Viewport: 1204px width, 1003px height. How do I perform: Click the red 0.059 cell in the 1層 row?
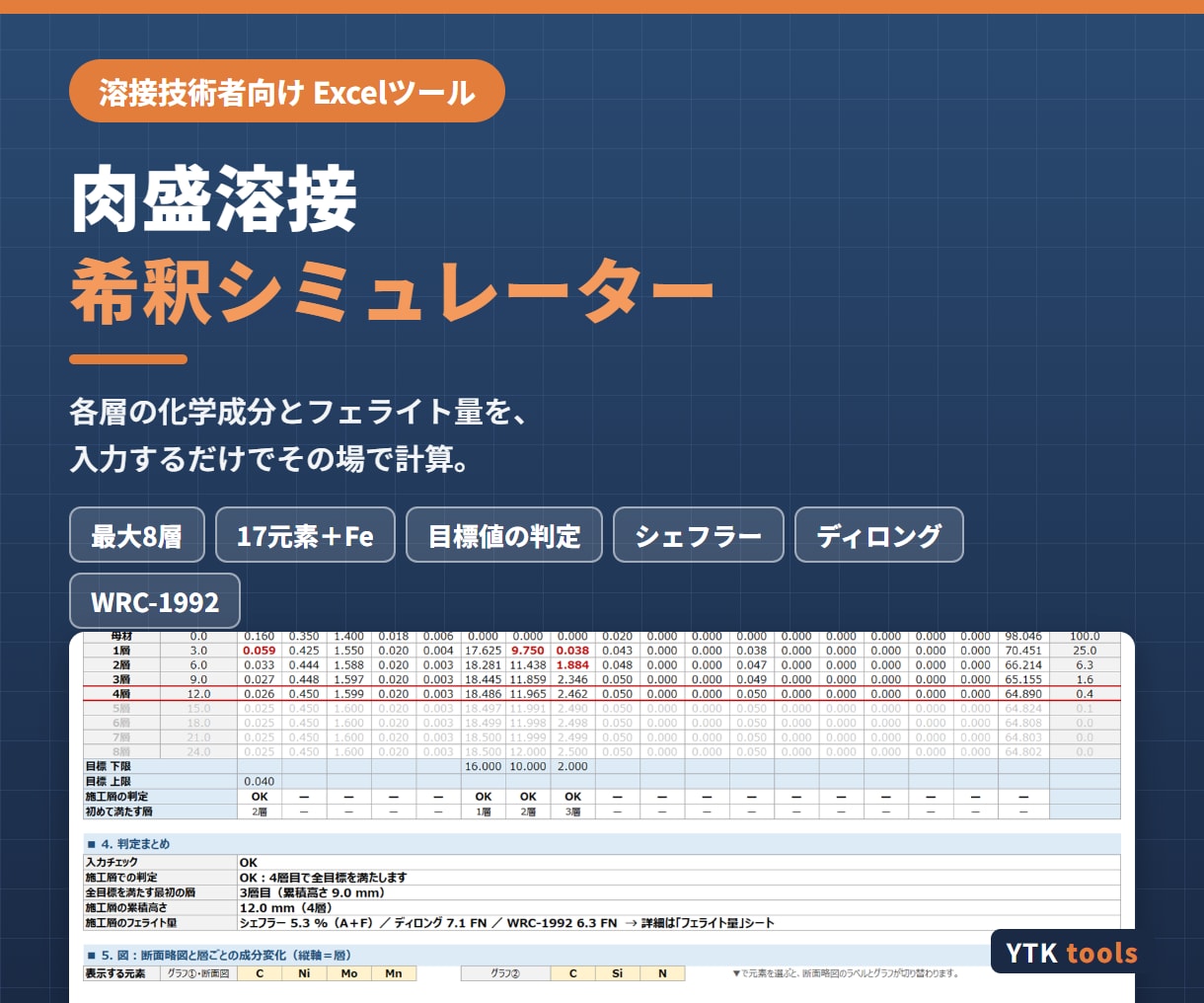pyautogui.click(x=260, y=651)
